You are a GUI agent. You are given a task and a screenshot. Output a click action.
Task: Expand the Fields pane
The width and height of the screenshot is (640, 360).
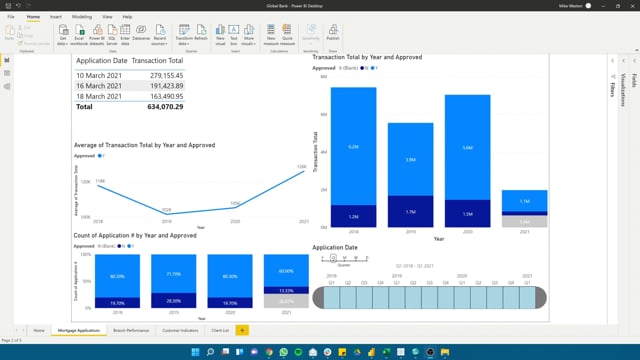pyautogui.click(x=634, y=61)
